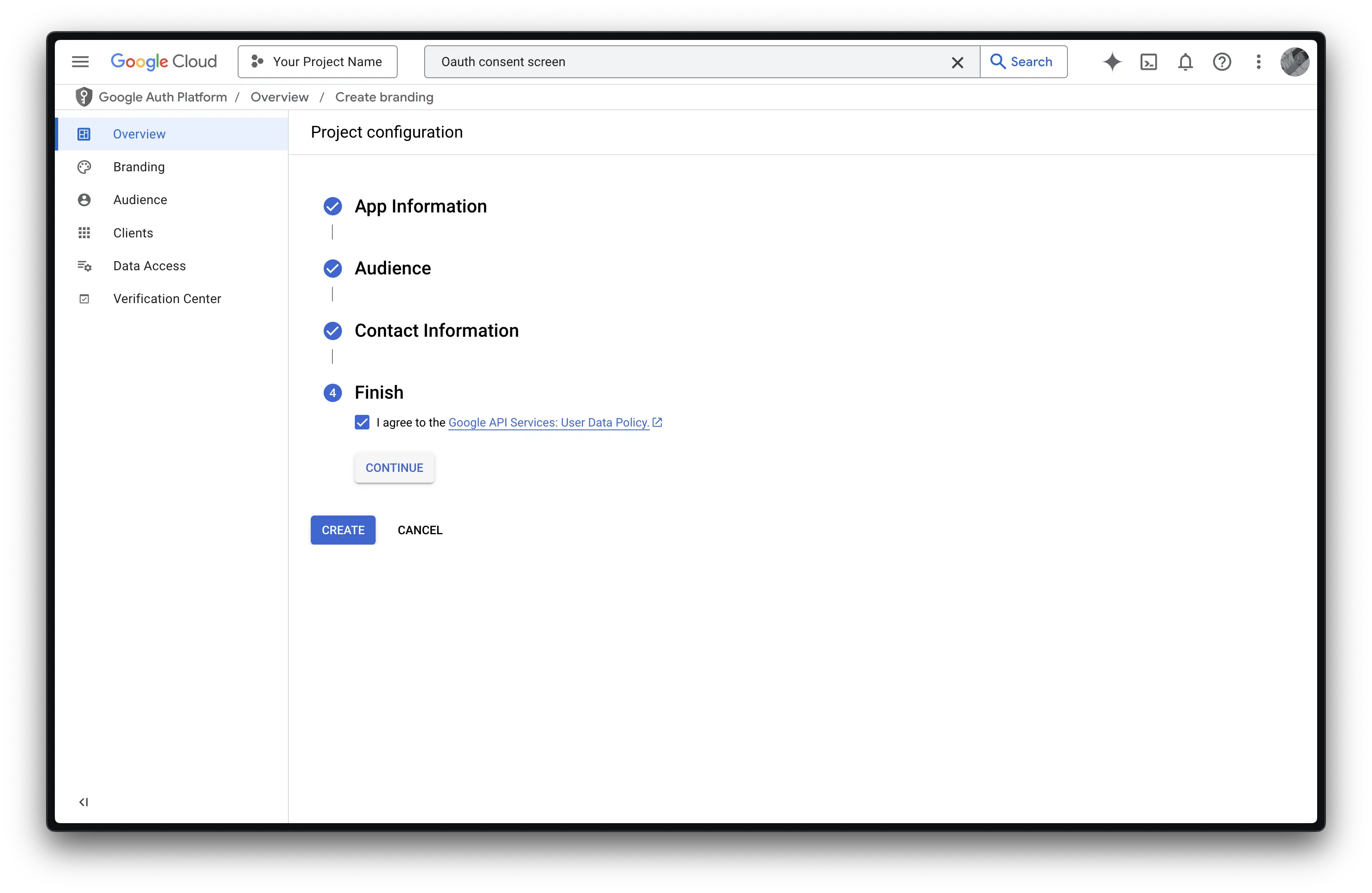Viewport: 1372px width, 893px height.
Task: Click the Google Cloud logo
Action: (x=164, y=62)
